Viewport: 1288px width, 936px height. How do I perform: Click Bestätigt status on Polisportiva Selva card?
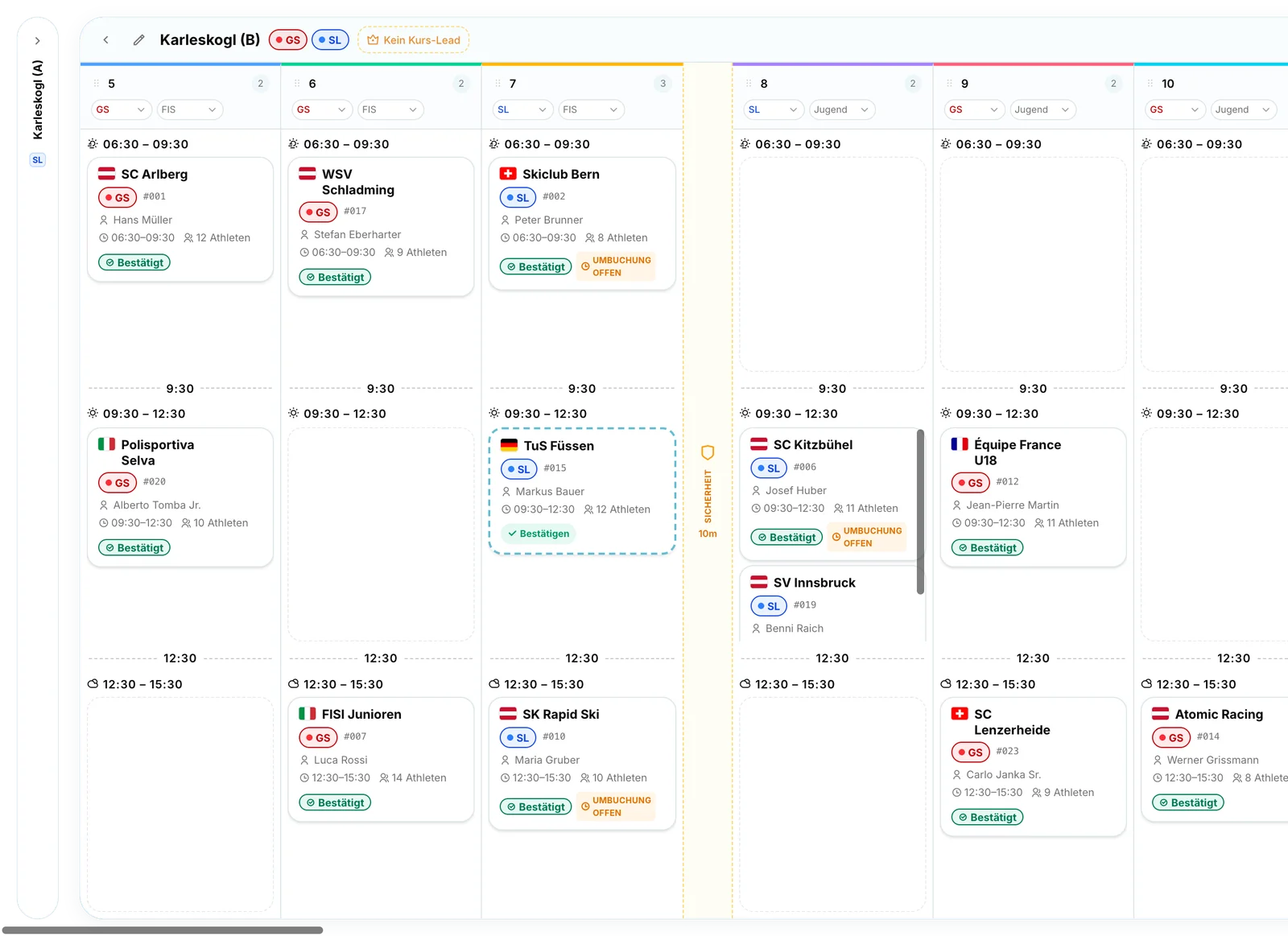(x=134, y=548)
